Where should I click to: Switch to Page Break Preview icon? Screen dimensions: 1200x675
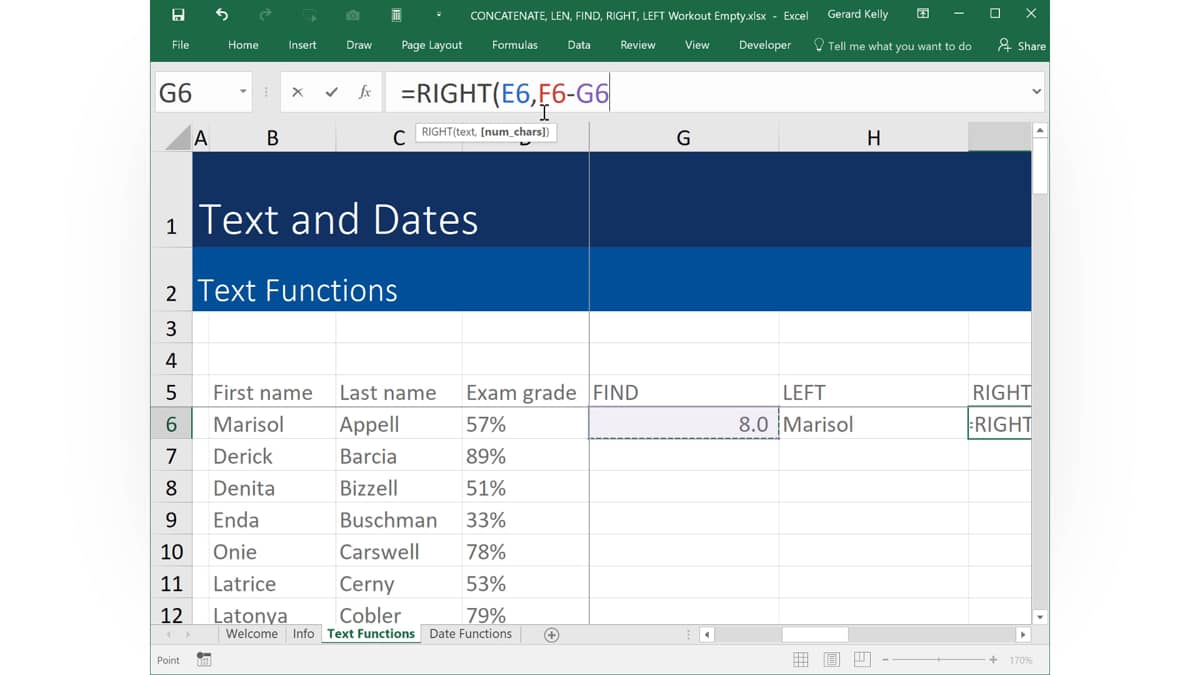(863, 660)
